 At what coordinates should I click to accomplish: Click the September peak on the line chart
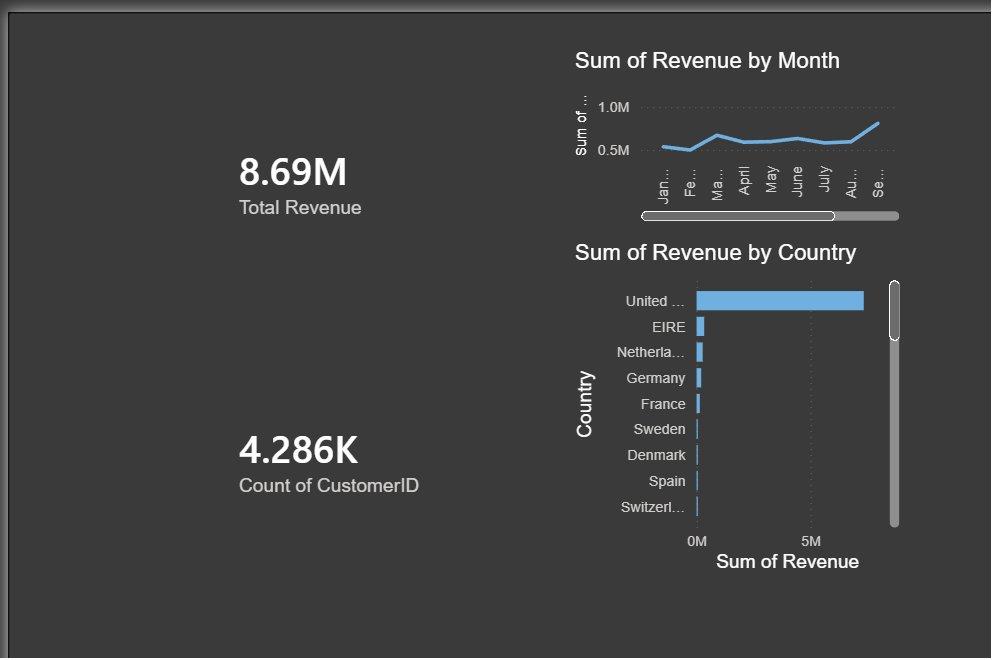click(x=878, y=123)
